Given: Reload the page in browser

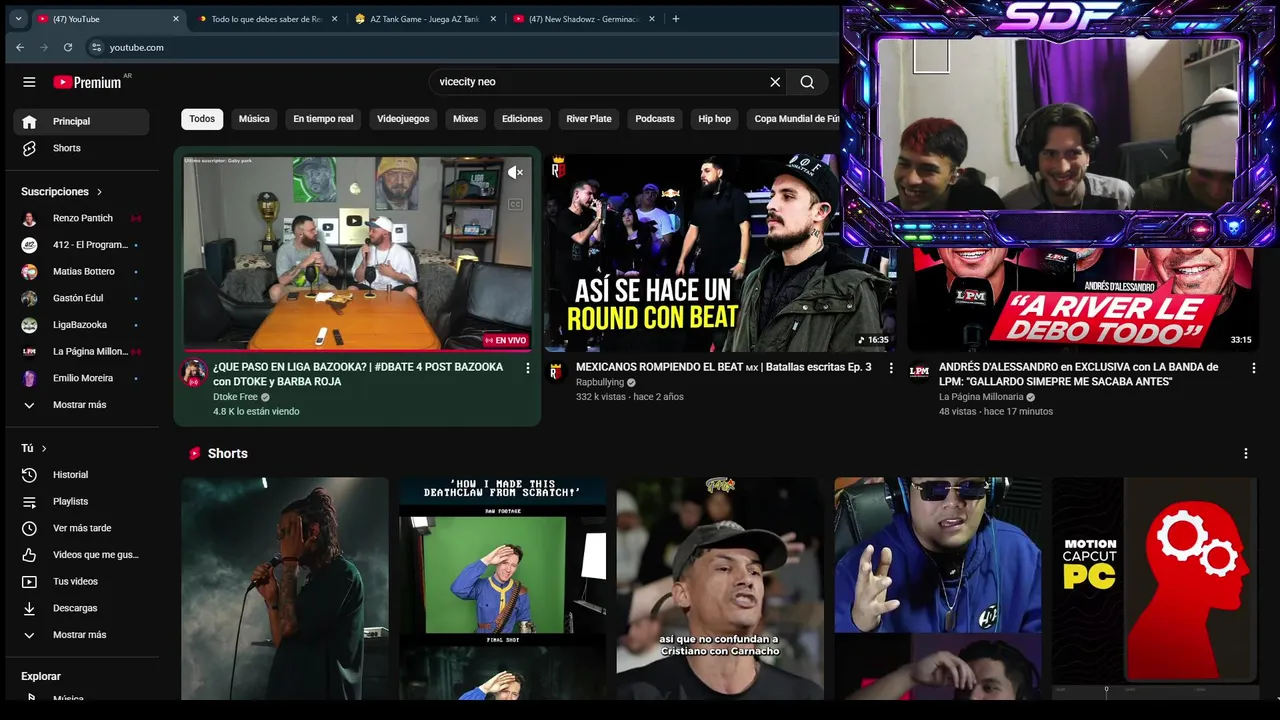Looking at the screenshot, I should 68,47.
